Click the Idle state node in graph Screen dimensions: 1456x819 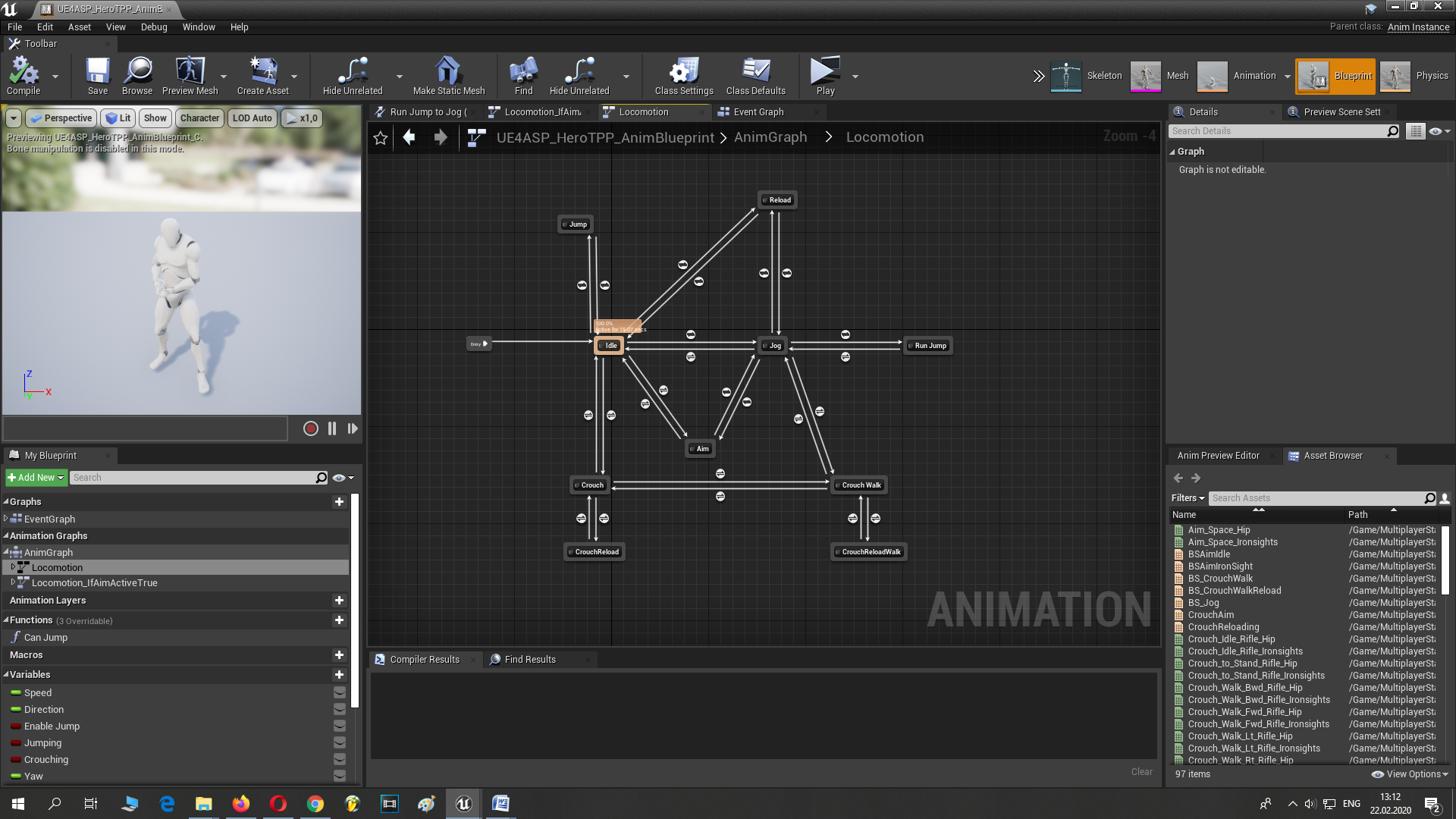click(x=610, y=345)
